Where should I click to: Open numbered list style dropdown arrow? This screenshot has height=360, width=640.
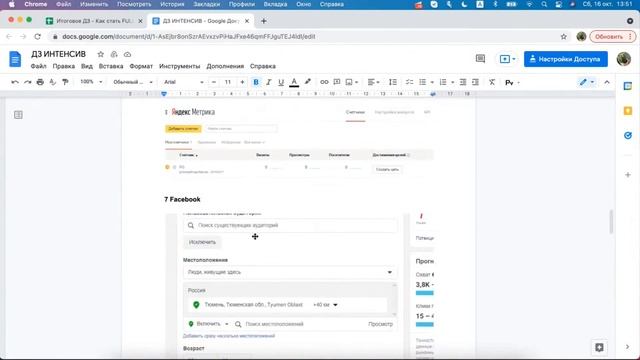452,82
